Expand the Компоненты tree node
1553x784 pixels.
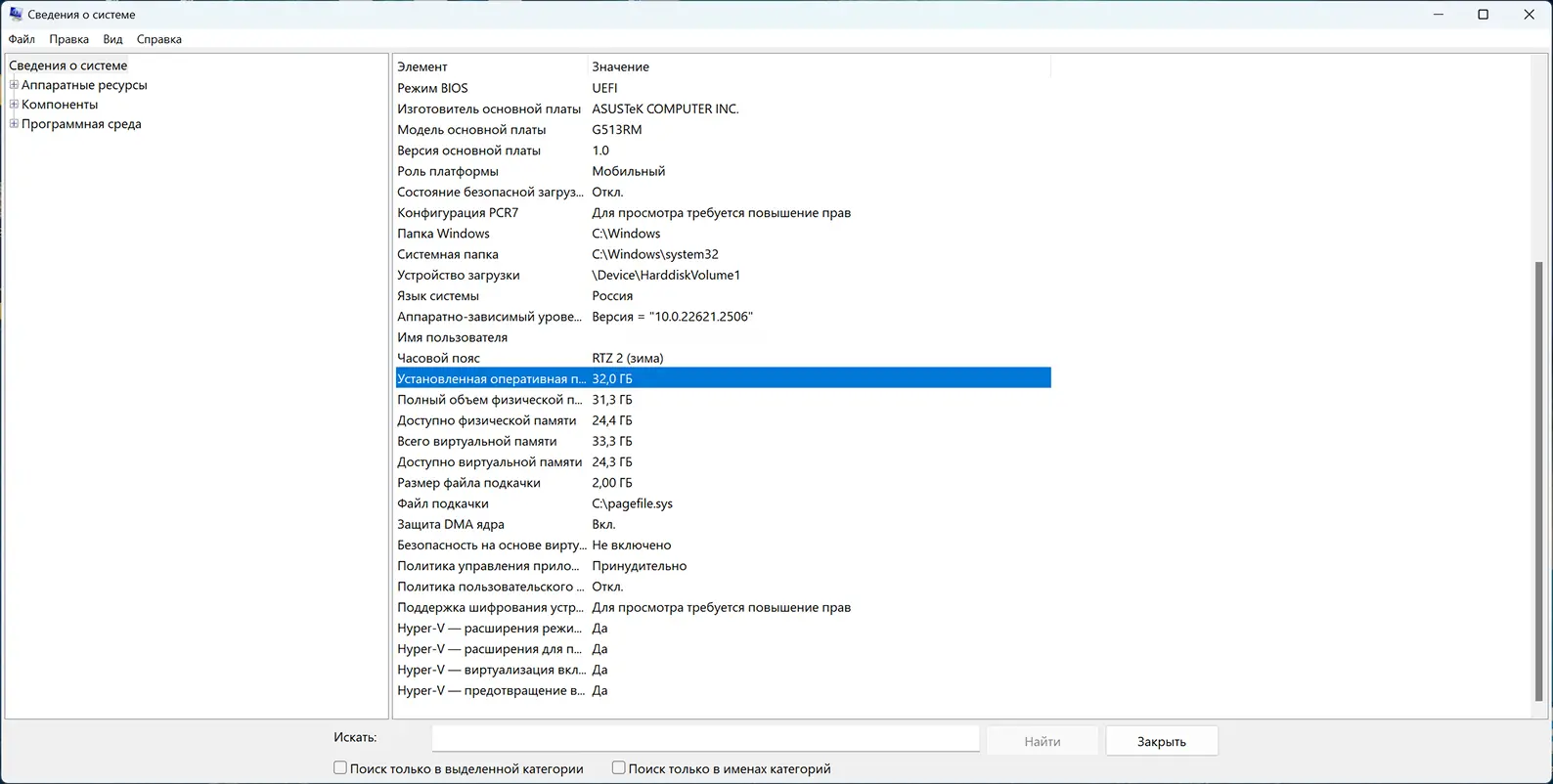14,105
